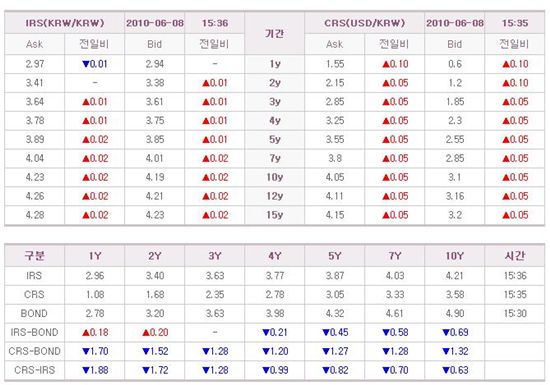Select the BOND row label
This screenshot has height=385, width=550.
tap(34, 313)
